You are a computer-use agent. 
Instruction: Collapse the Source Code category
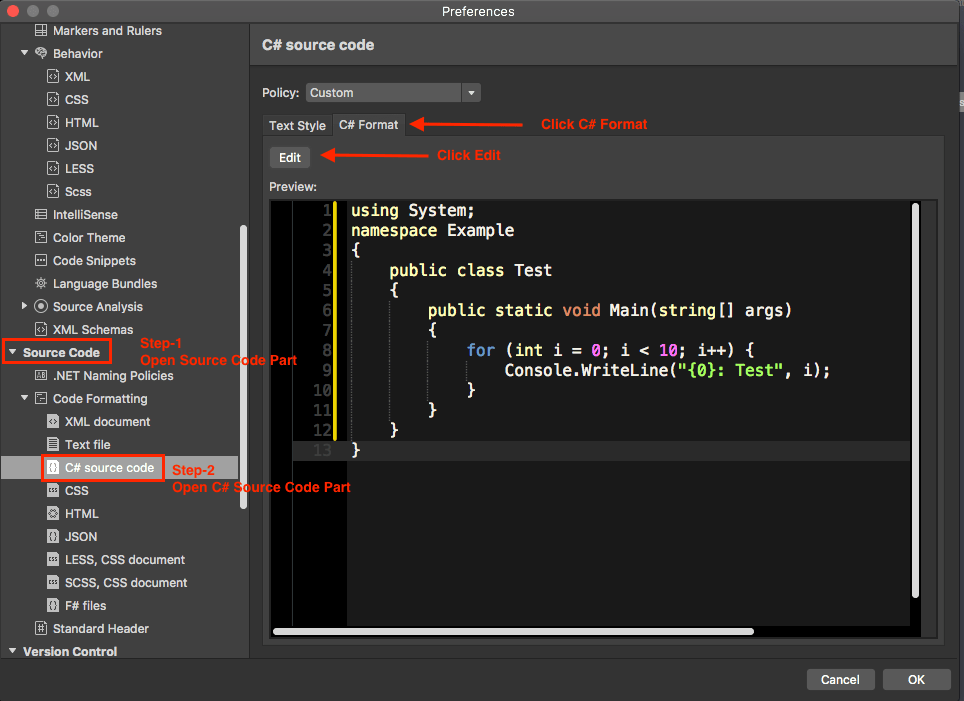click(x=12, y=352)
